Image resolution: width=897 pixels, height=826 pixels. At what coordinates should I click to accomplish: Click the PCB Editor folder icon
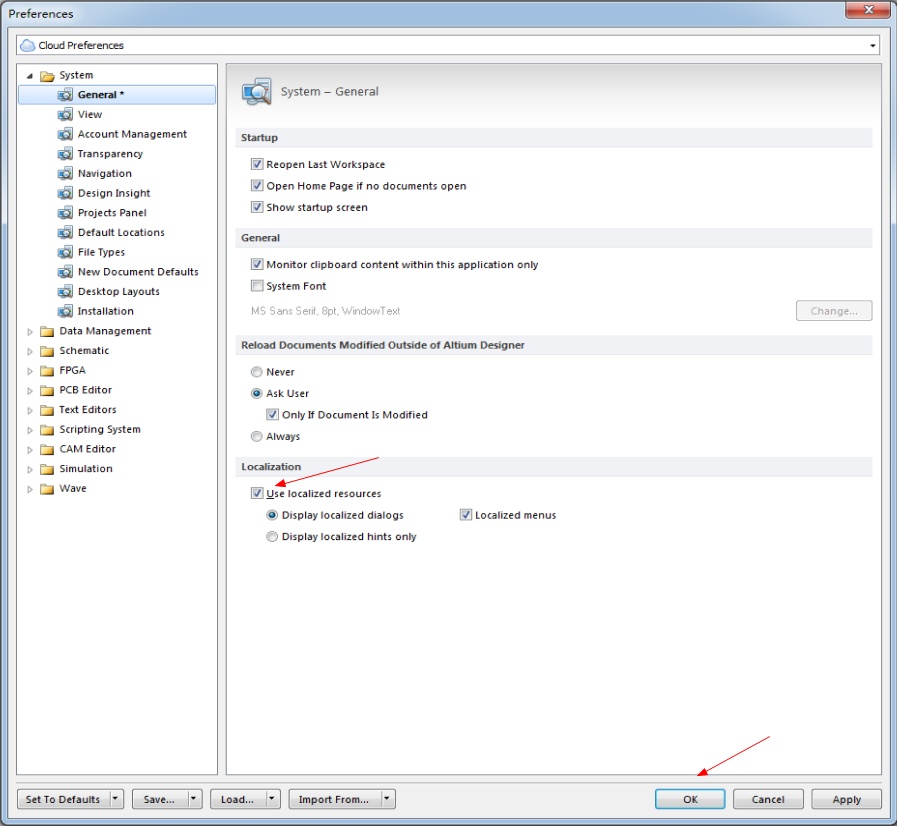click(x=47, y=390)
